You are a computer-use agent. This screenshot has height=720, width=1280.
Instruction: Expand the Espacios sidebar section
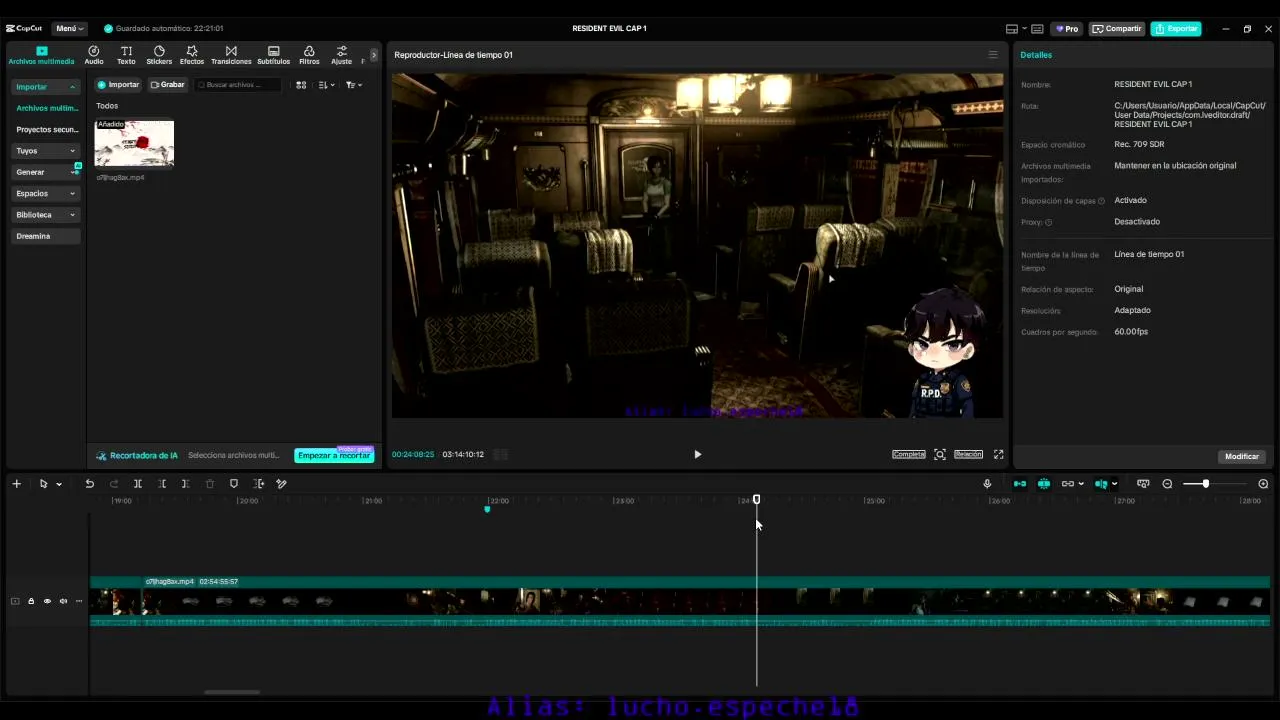46,193
